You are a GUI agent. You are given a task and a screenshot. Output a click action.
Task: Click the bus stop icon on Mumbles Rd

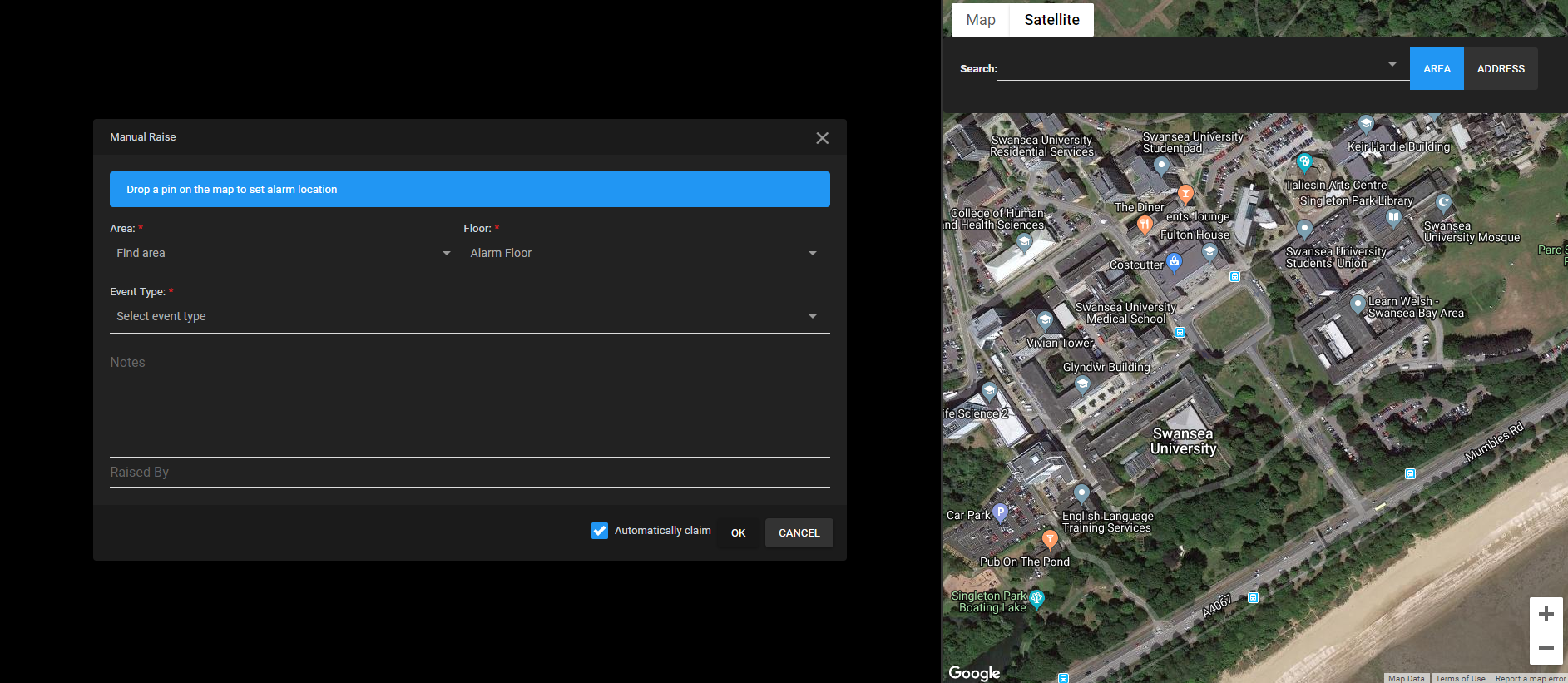point(1410,473)
